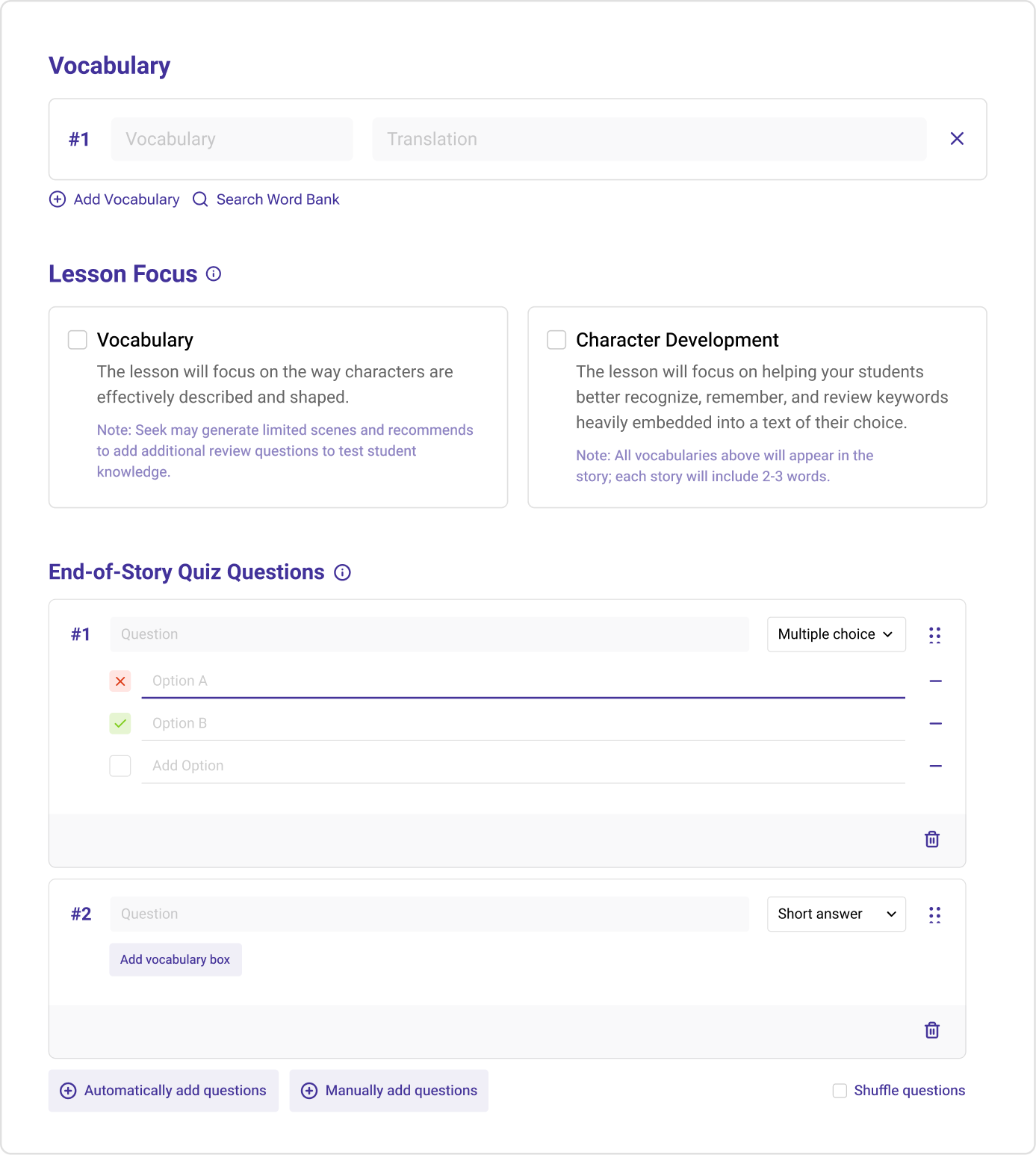Open the Multiple choice question type dropdown
The width and height of the screenshot is (1036, 1155).
click(x=836, y=634)
